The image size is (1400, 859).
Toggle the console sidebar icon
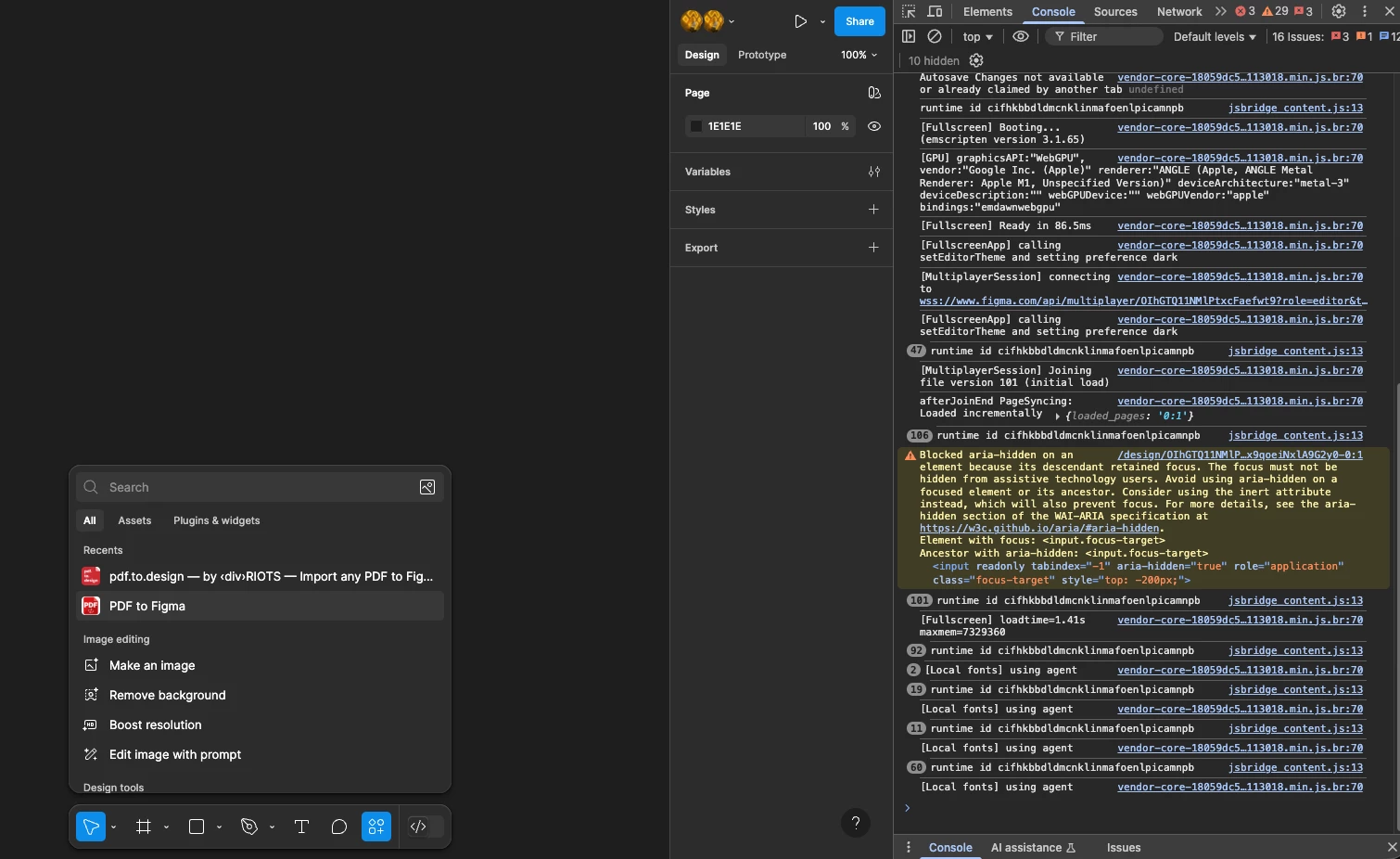click(909, 36)
